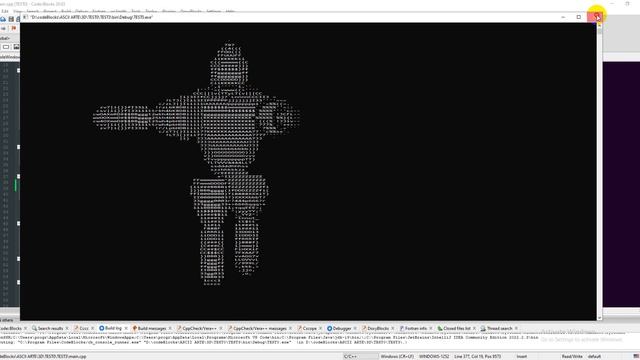Switch to the Cscope tab
Image resolution: width=640 pixels, height=360 pixels.
[x=309, y=328]
